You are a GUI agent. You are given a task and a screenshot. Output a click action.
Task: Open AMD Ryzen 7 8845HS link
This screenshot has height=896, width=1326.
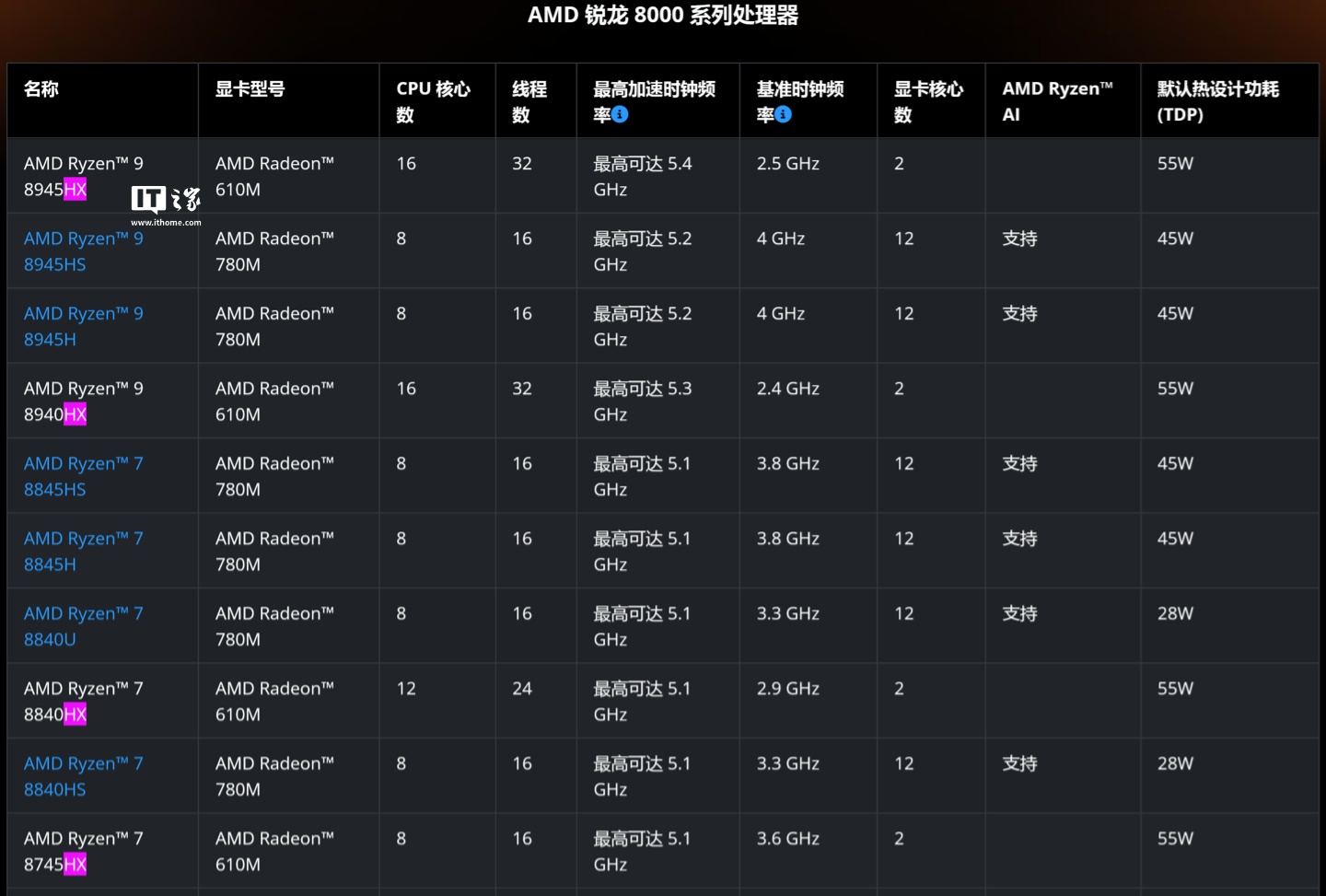[x=84, y=476]
